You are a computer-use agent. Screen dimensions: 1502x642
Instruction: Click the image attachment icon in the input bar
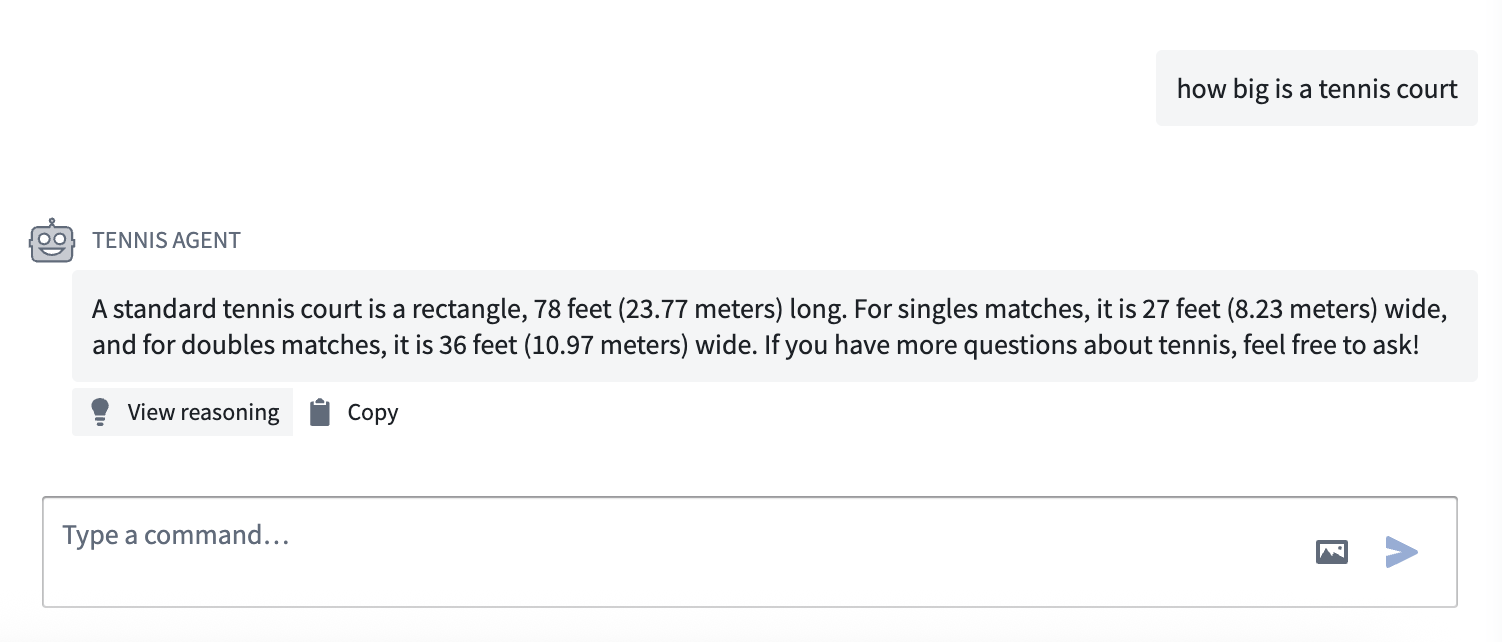[1333, 551]
